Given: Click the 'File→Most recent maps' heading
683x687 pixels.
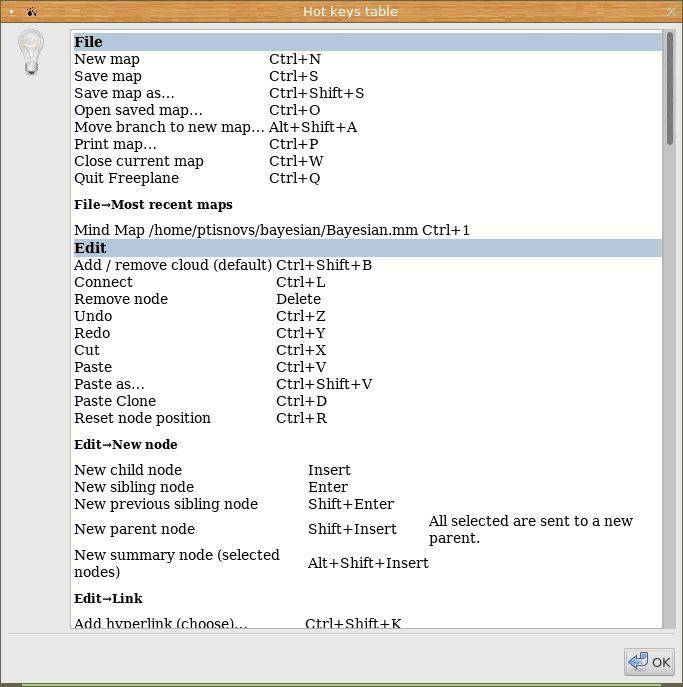Looking at the screenshot, I should [x=153, y=205].
